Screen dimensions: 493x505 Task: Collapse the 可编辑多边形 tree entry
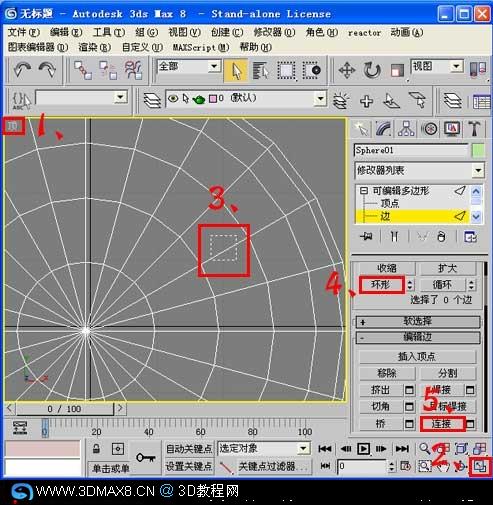point(364,191)
